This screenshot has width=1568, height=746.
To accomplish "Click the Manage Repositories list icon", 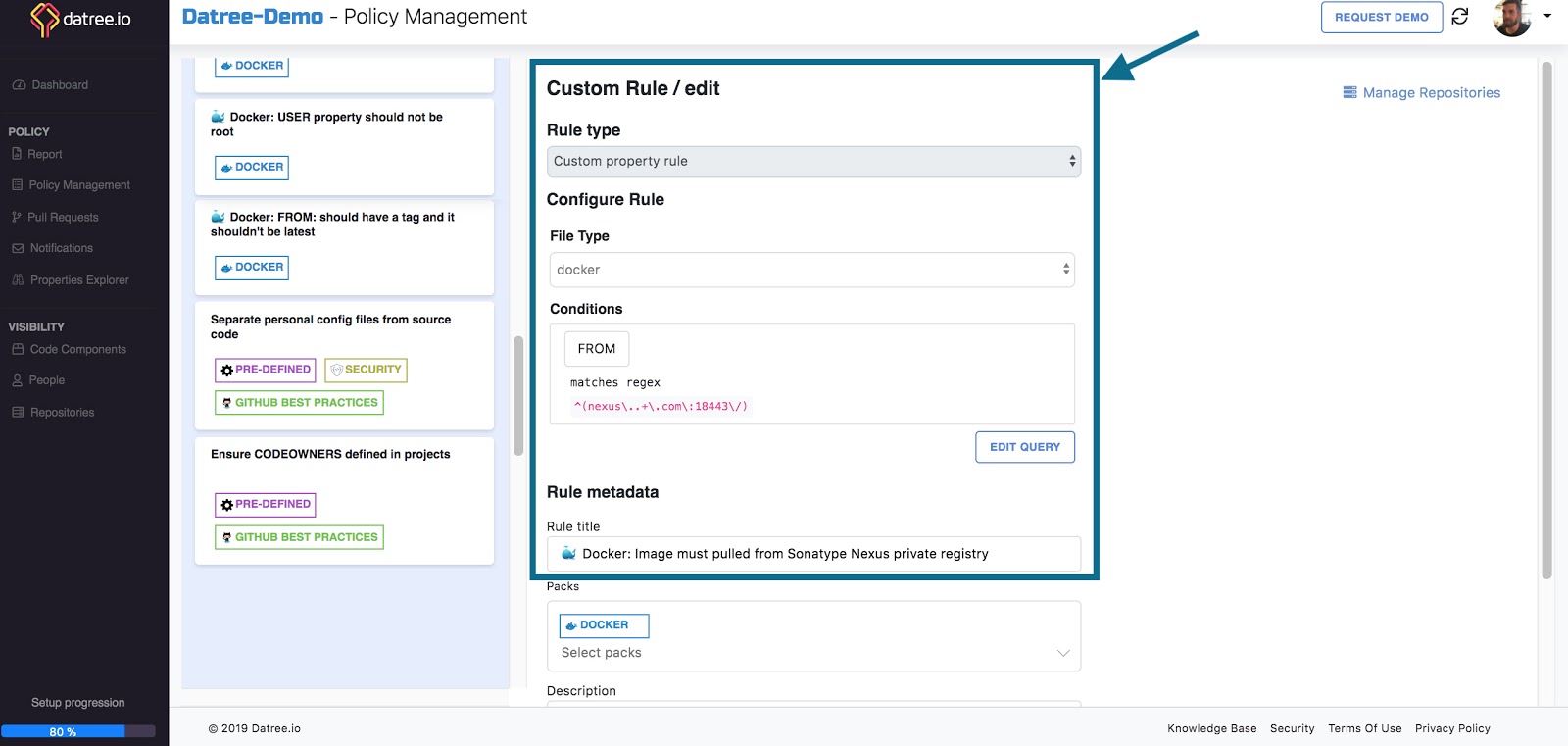I will point(1349,92).
